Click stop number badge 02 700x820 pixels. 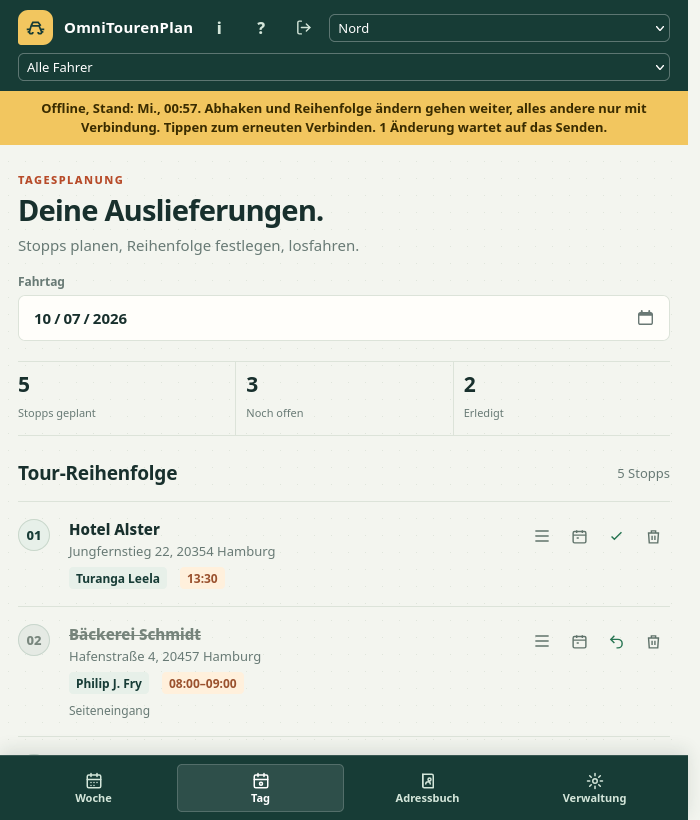[34, 640]
